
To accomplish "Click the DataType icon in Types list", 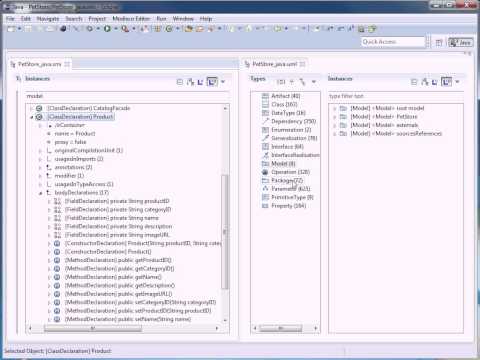I will click(x=265, y=113).
